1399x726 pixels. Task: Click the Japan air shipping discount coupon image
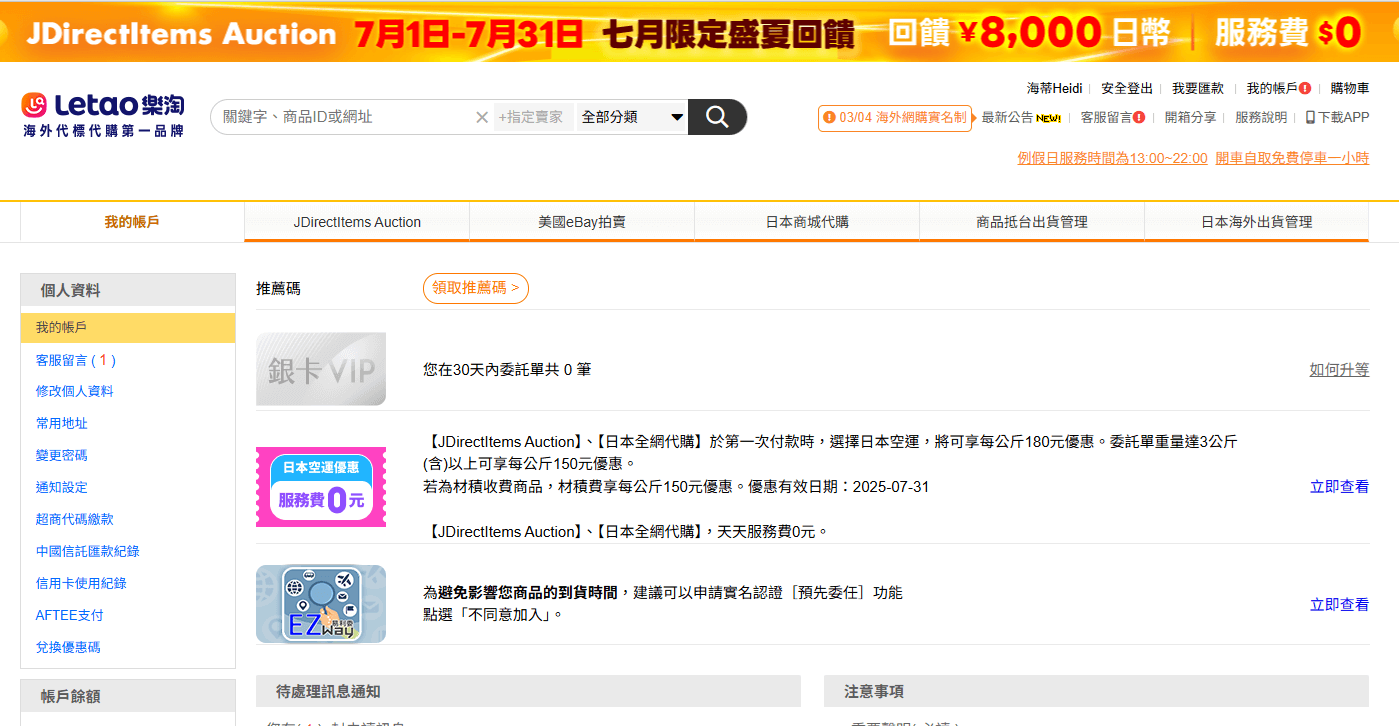pos(321,487)
